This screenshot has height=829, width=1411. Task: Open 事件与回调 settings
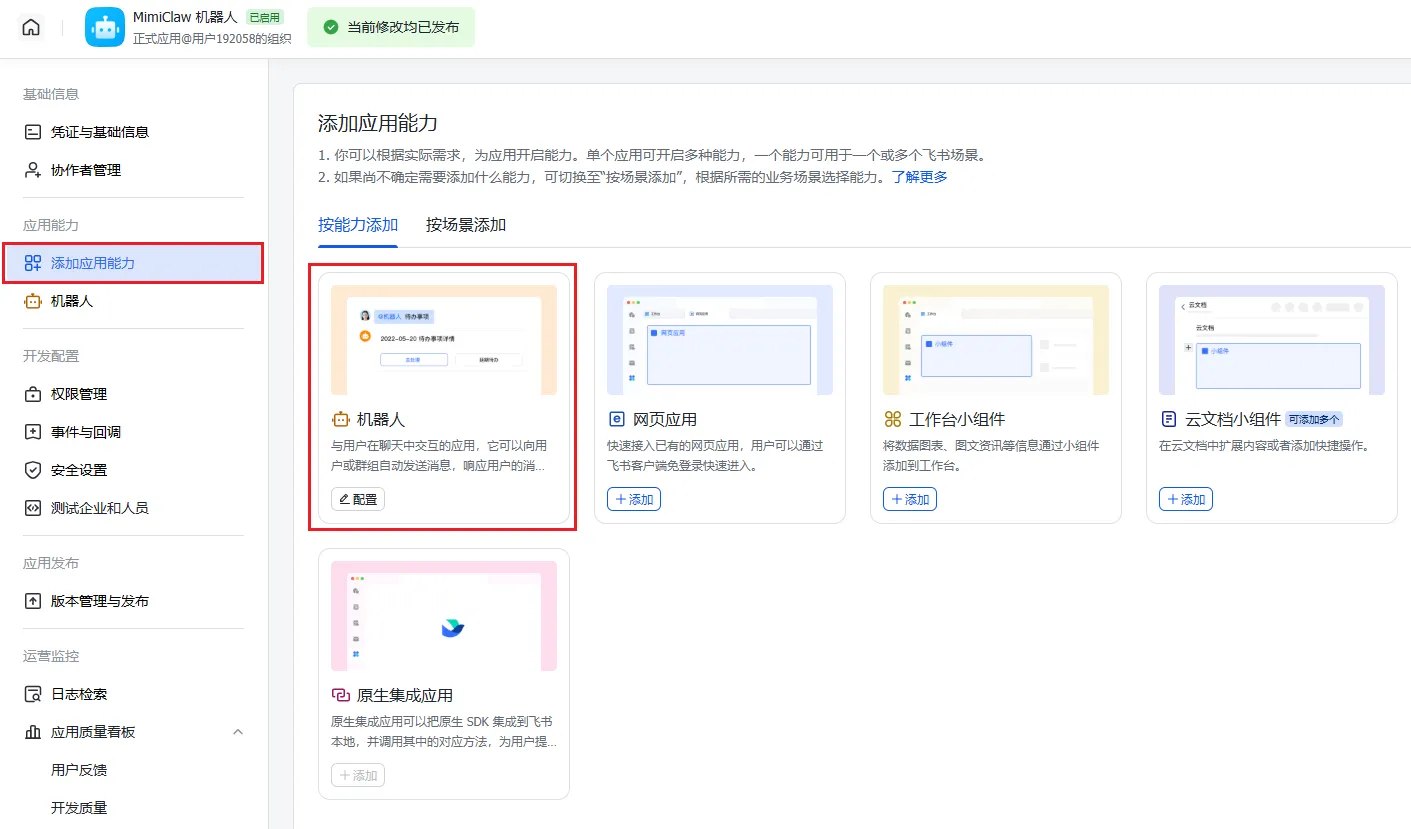pyautogui.click(x=86, y=432)
